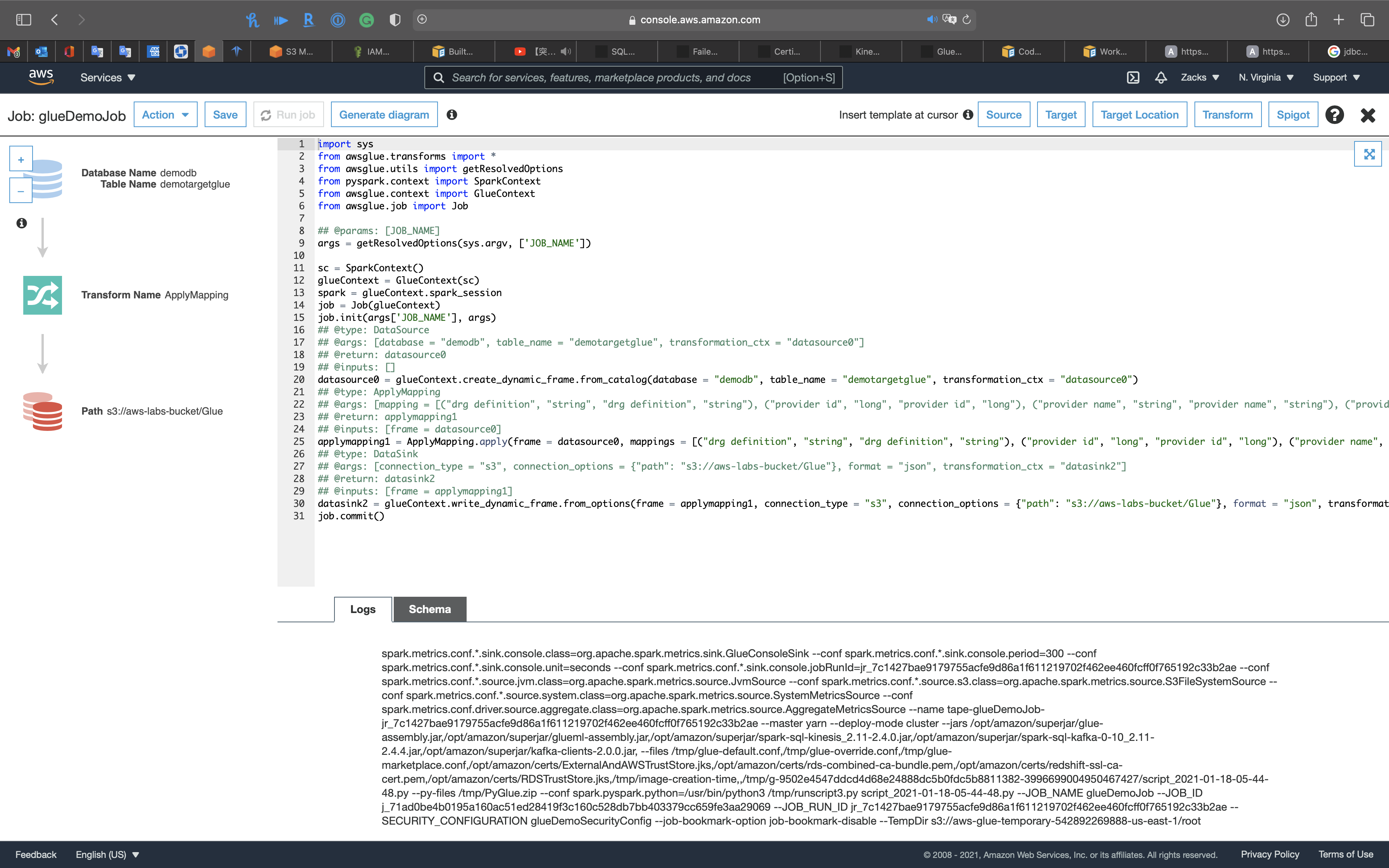Screen dimensions: 1389x868
Task: Zoom out the diagram with minus button
Action: click(x=21, y=191)
